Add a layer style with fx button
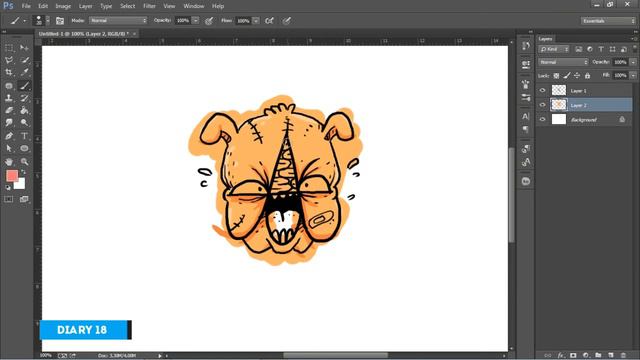The image size is (640, 360). click(561, 355)
